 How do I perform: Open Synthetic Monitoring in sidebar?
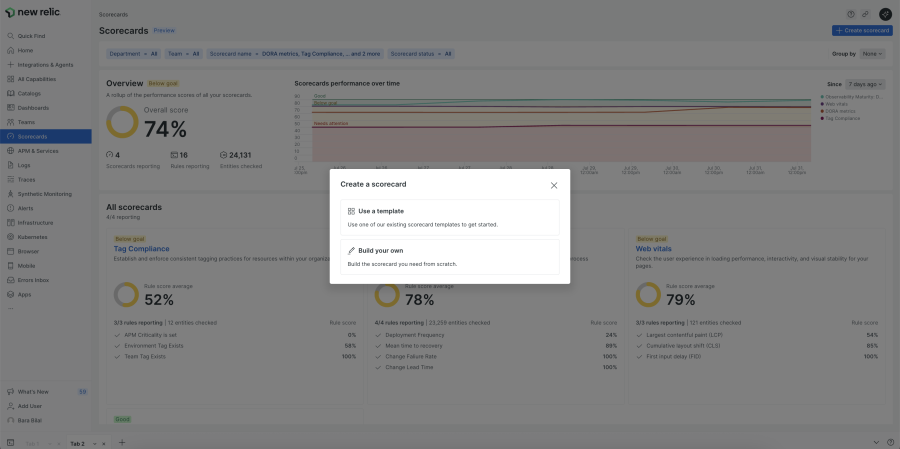coord(46,194)
